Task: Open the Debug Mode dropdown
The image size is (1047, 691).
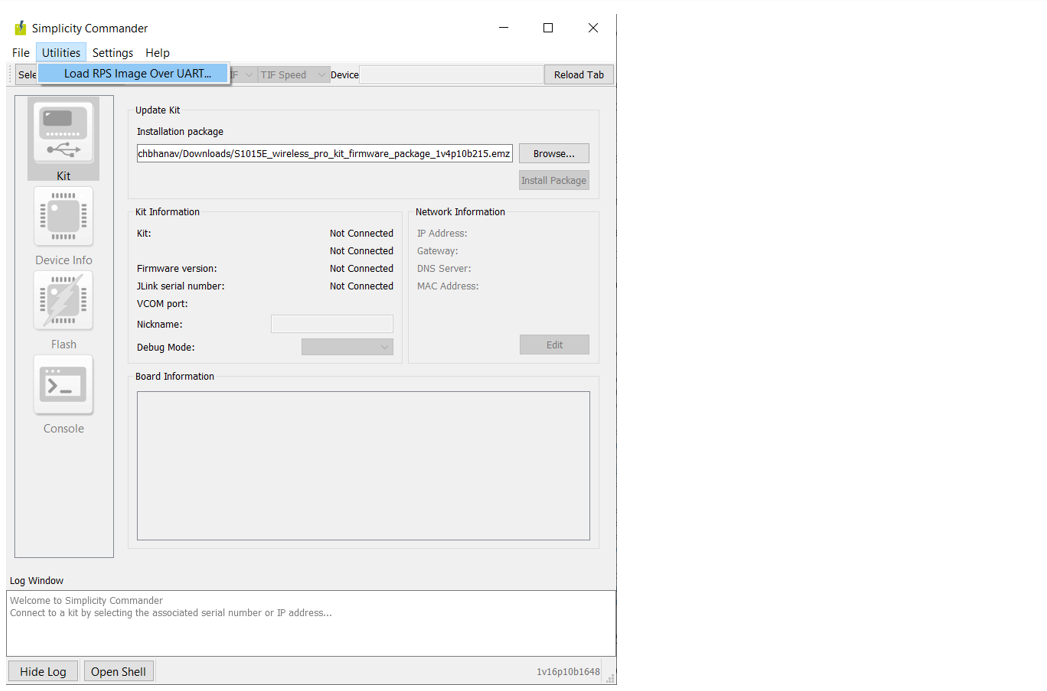Action: click(x=346, y=346)
